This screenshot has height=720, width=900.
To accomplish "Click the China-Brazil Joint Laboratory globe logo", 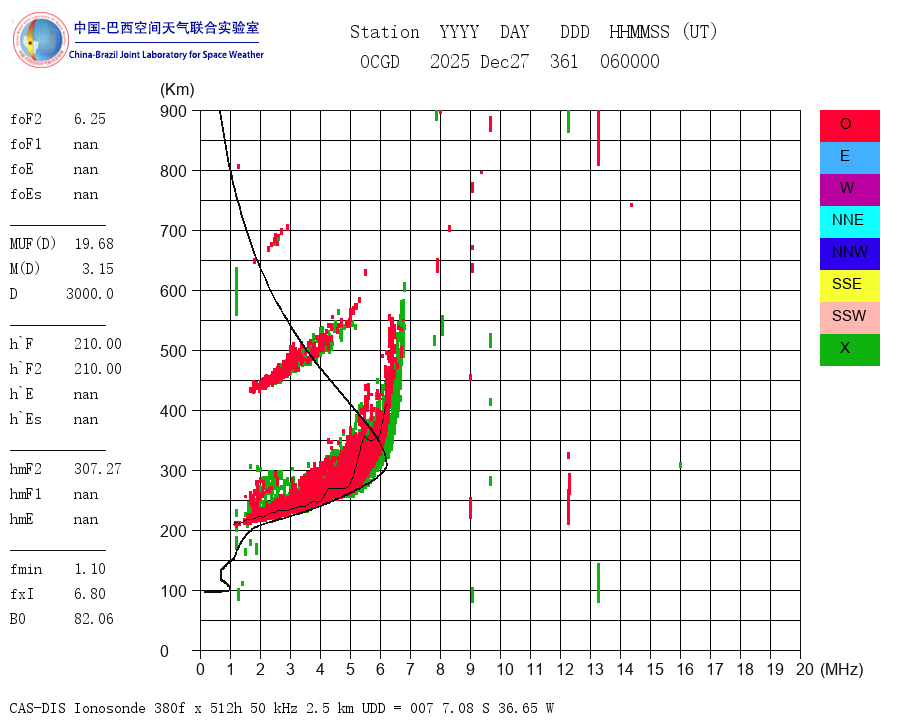I will click(40, 40).
